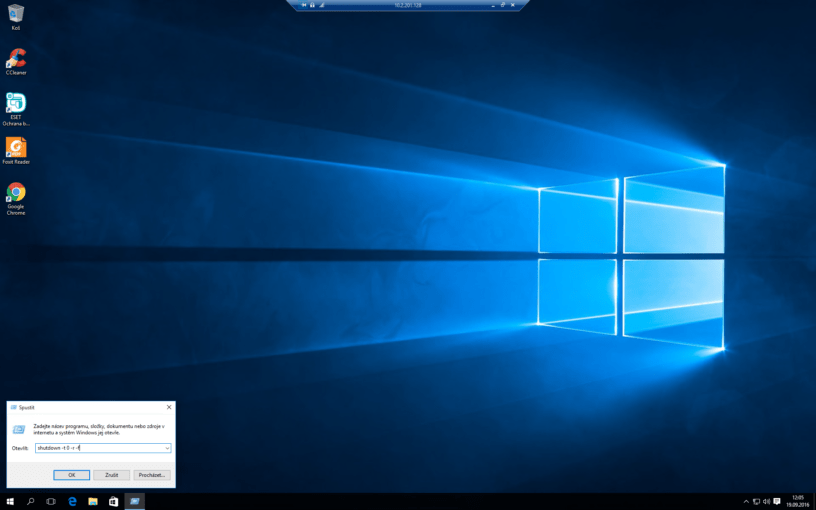Screen dimensions: 816x510
Task: Expand the Otevřít command history dropdown
Action: [x=167, y=448]
